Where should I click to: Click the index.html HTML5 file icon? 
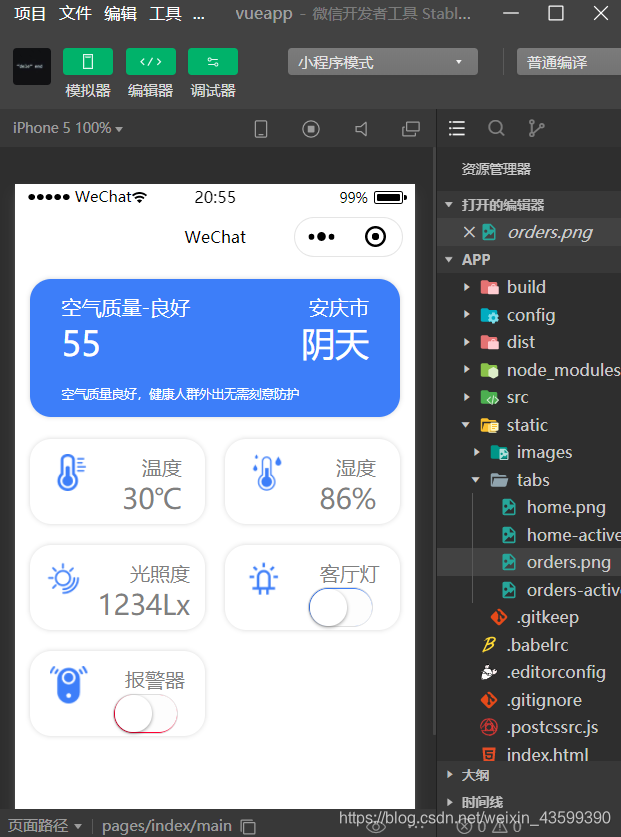point(489,755)
